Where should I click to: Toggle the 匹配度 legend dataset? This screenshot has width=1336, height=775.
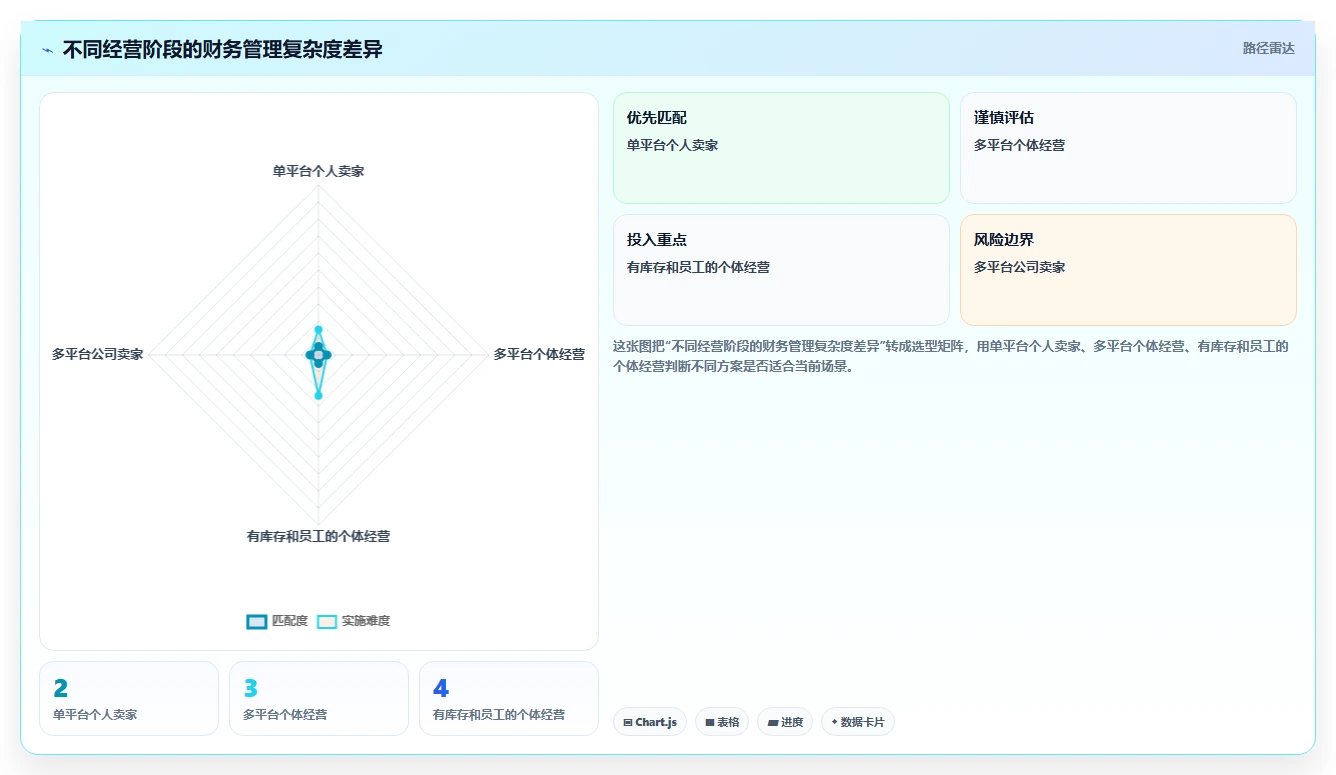click(x=277, y=621)
